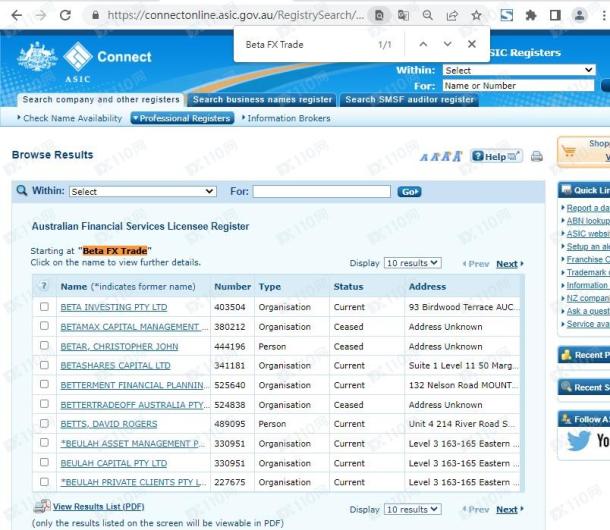The height and width of the screenshot is (530, 610).
Task: Close the find-in-page bar
Action: click(x=472, y=44)
